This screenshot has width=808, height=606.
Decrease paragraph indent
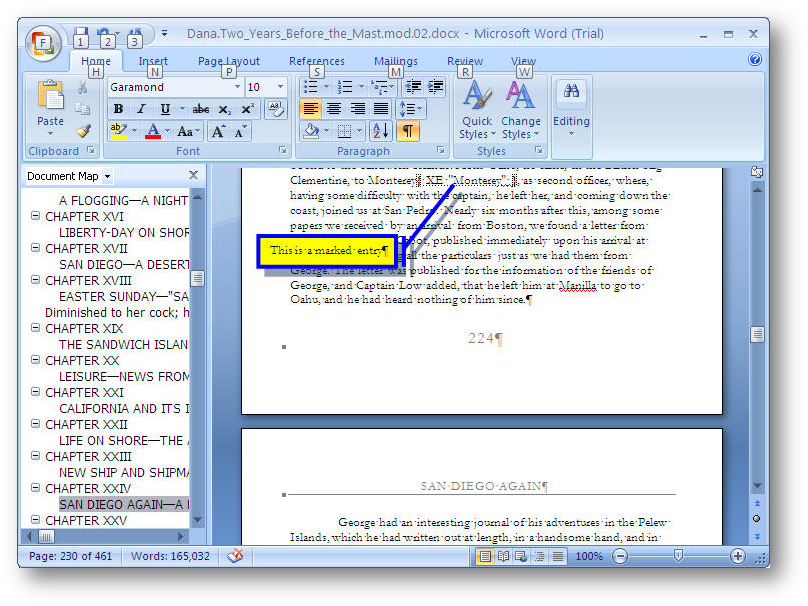point(414,87)
